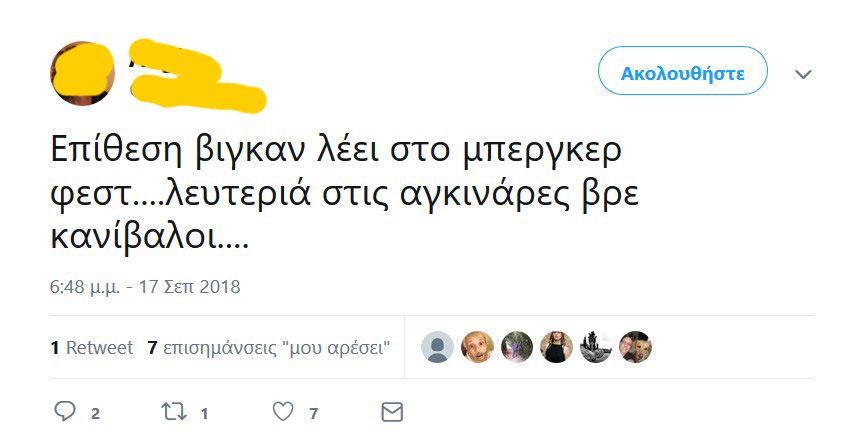View the 7 'μου αρέσει' likes list
The width and height of the screenshot is (863, 447).
(268, 348)
